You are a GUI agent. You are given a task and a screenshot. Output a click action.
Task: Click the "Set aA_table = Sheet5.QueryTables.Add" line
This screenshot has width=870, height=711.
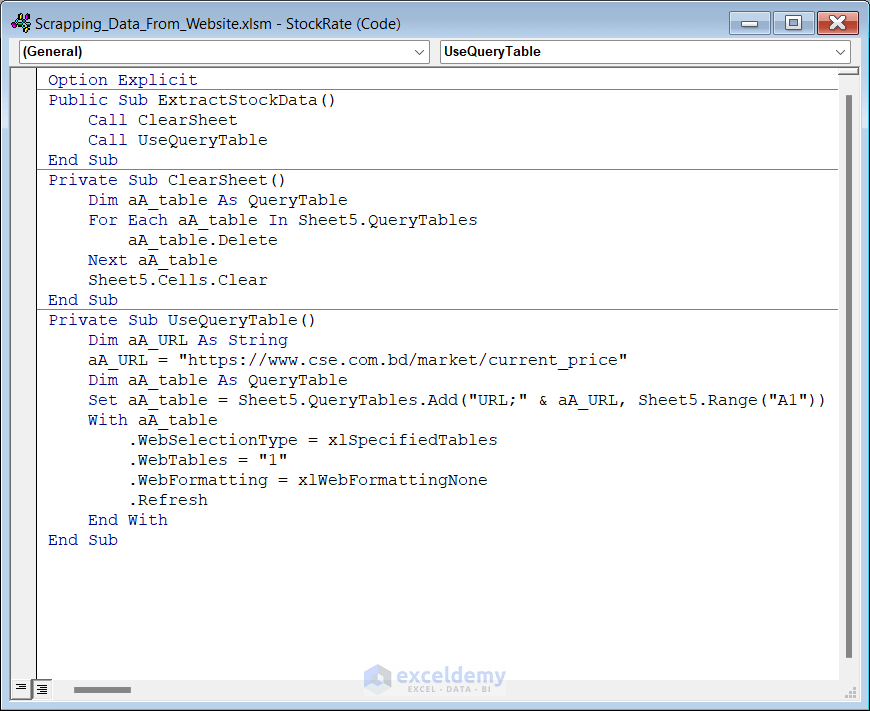(457, 400)
